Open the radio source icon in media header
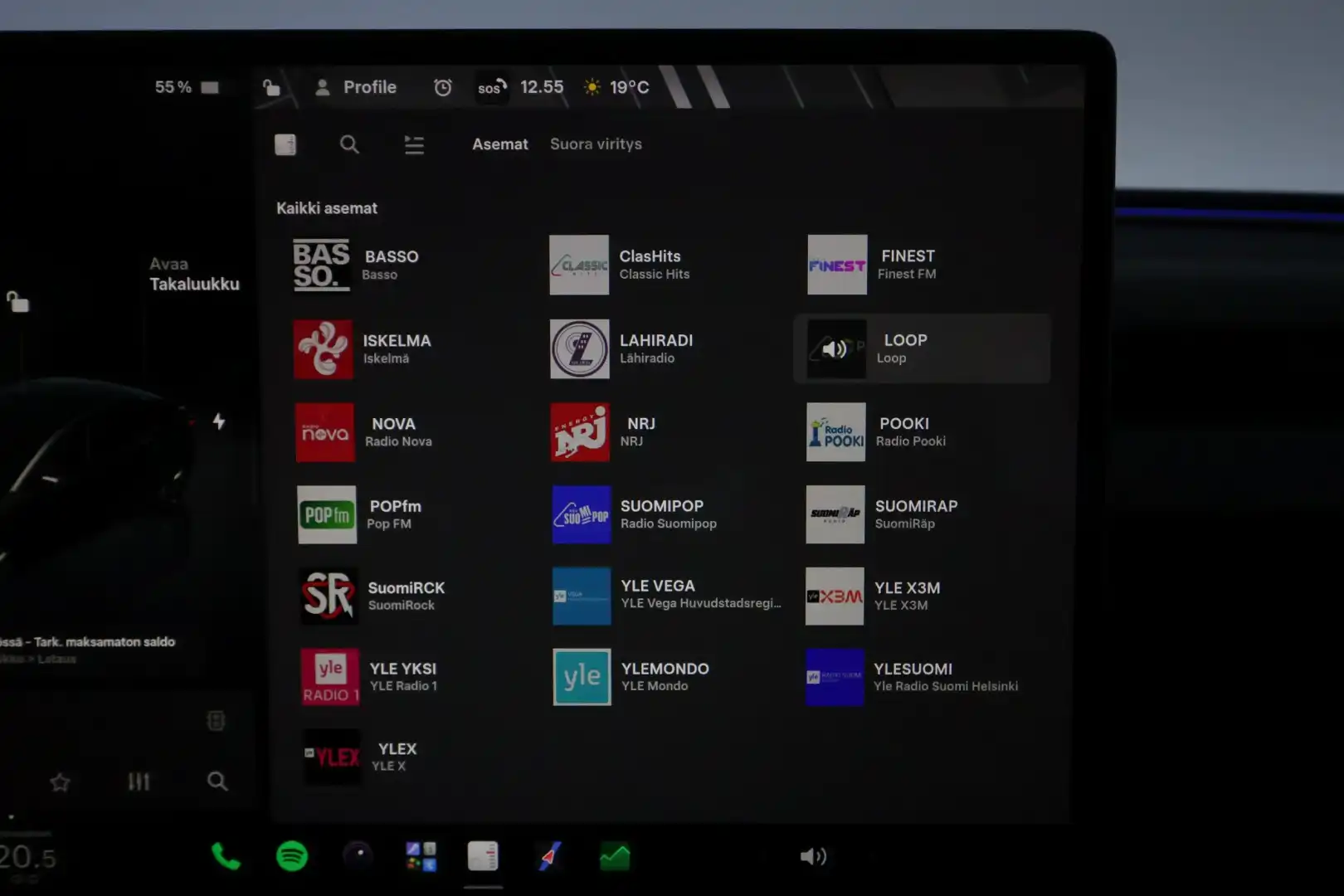Screen dimensions: 1344x896 pos(285,144)
